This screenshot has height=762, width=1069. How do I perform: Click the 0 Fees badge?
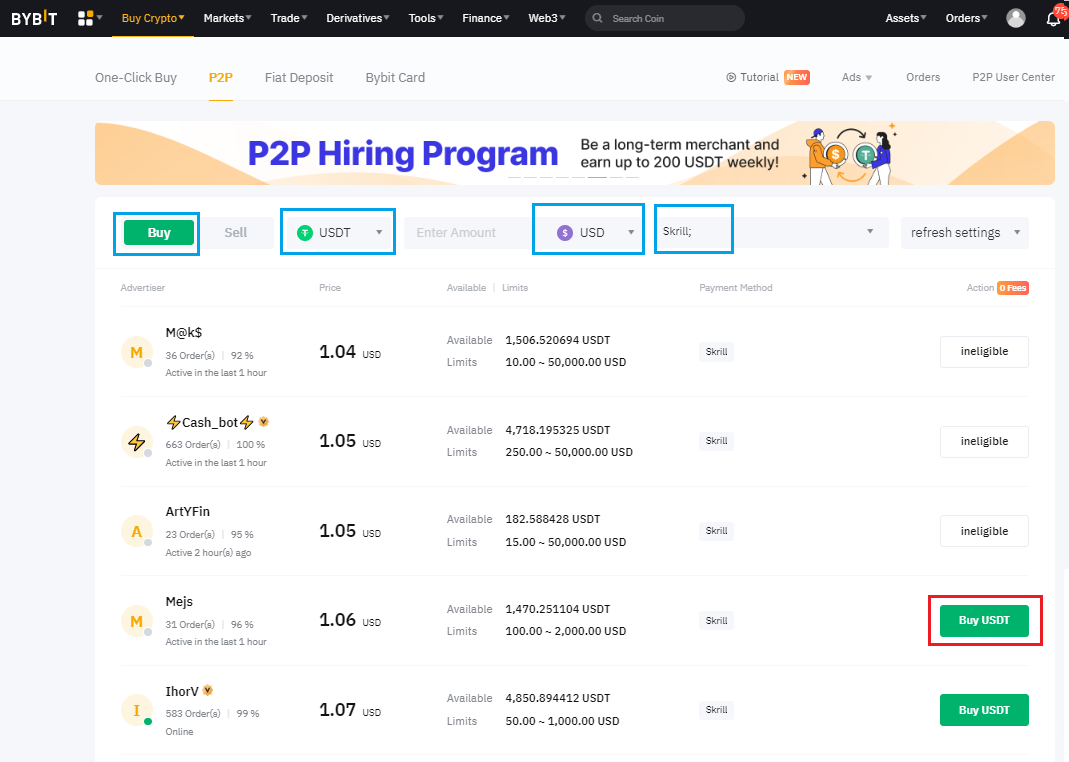click(x=1013, y=288)
